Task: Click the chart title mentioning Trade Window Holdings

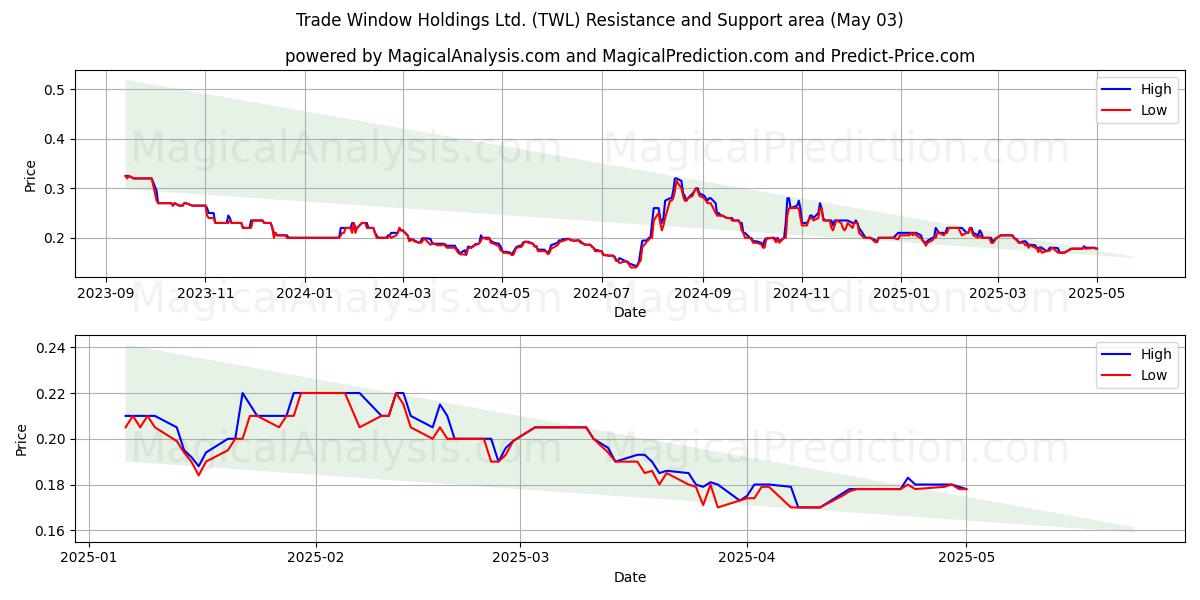Action: pos(600,20)
